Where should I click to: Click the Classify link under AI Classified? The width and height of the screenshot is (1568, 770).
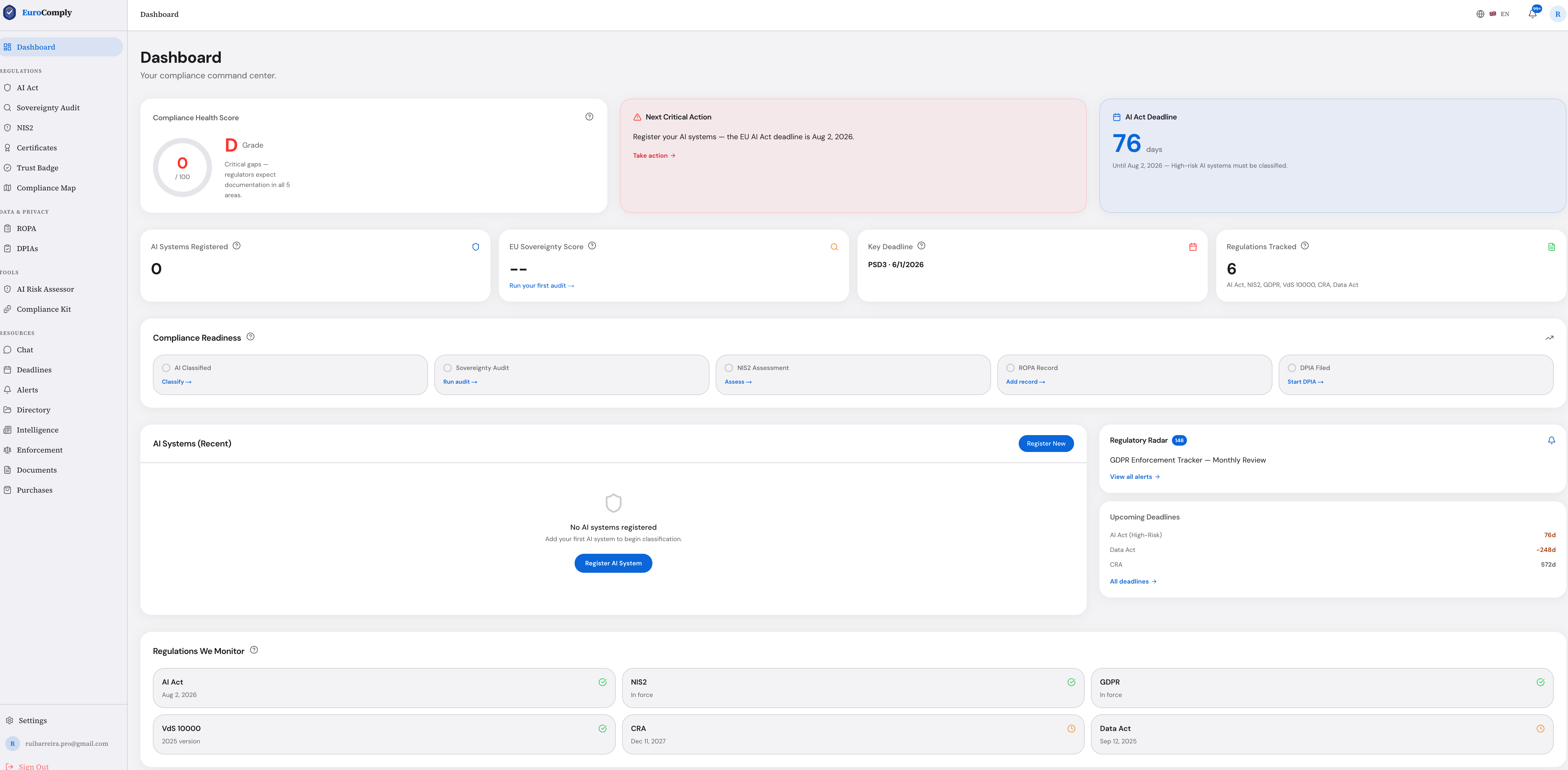[x=176, y=382]
